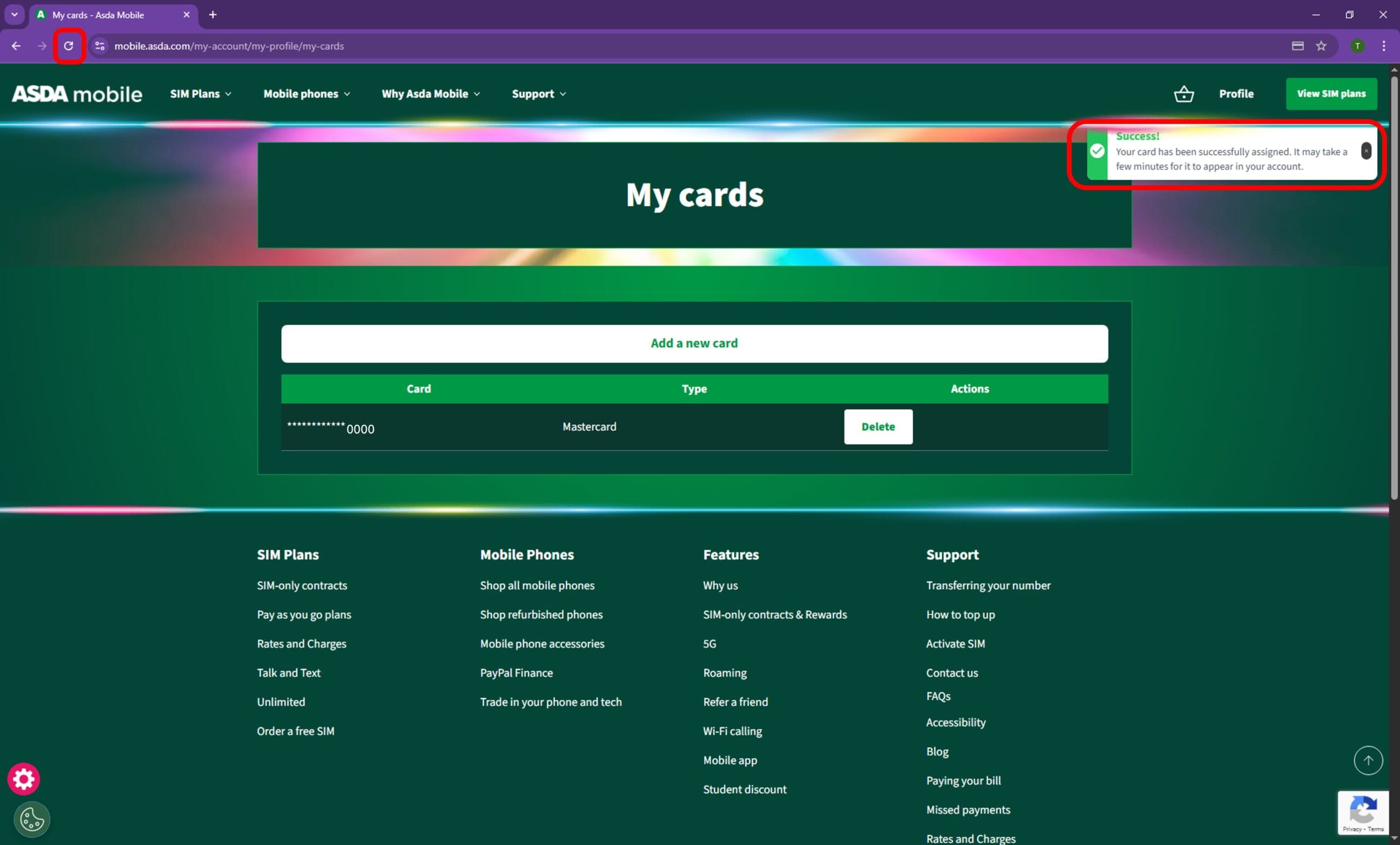Viewport: 1400px width, 845px height.
Task: Open the Unlimited link
Action: (281, 702)
